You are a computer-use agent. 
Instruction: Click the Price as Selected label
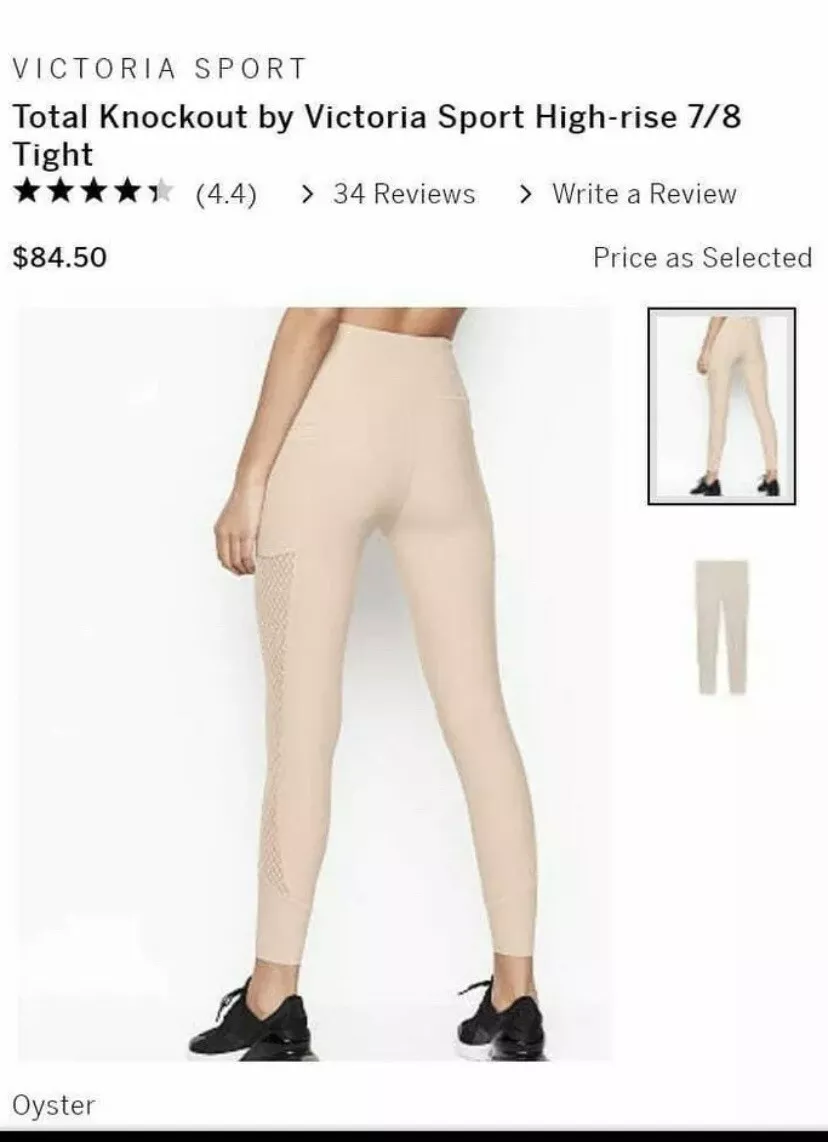(x=702, y=257)
